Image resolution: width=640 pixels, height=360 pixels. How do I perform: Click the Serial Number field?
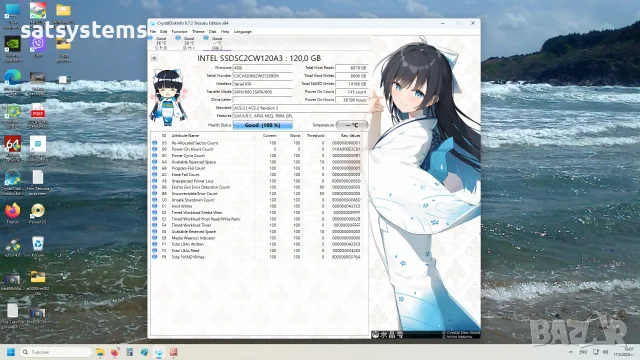tap(262, 76)
